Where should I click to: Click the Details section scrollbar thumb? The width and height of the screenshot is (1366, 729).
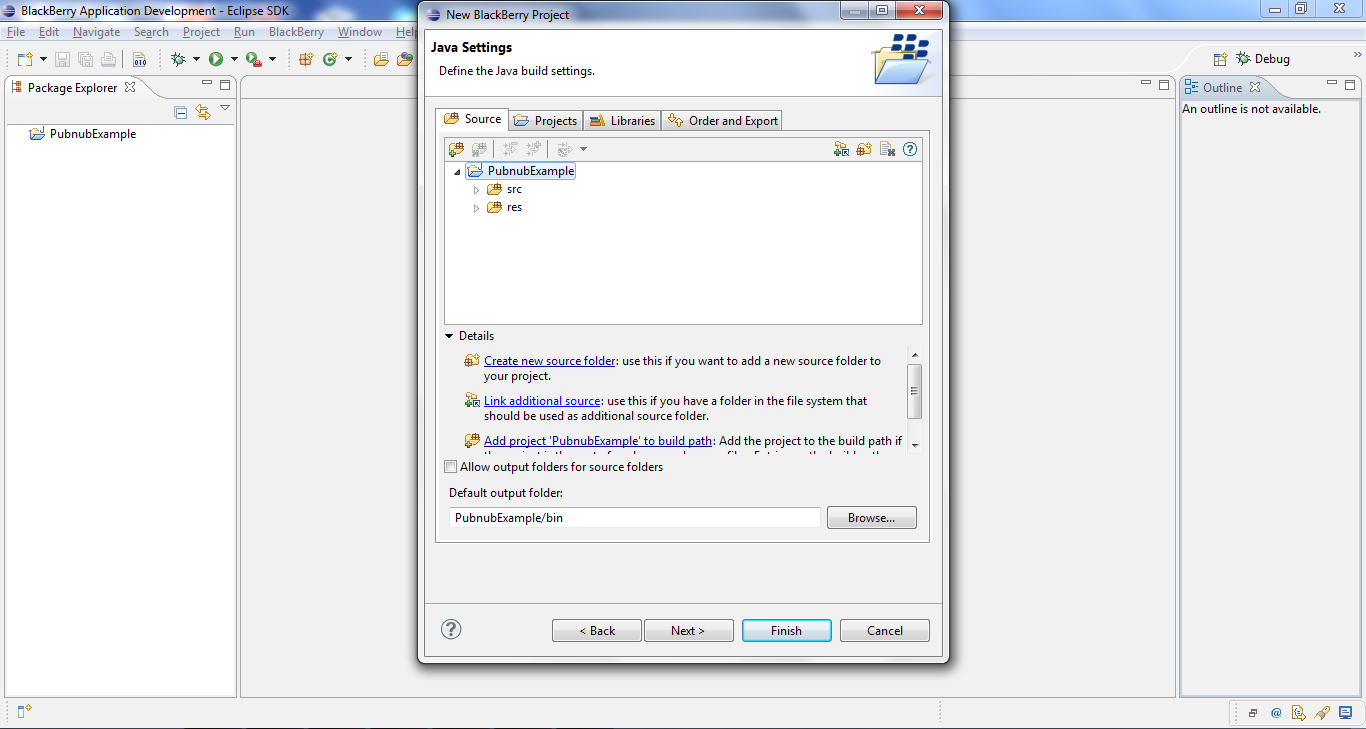tap(914, 391)
